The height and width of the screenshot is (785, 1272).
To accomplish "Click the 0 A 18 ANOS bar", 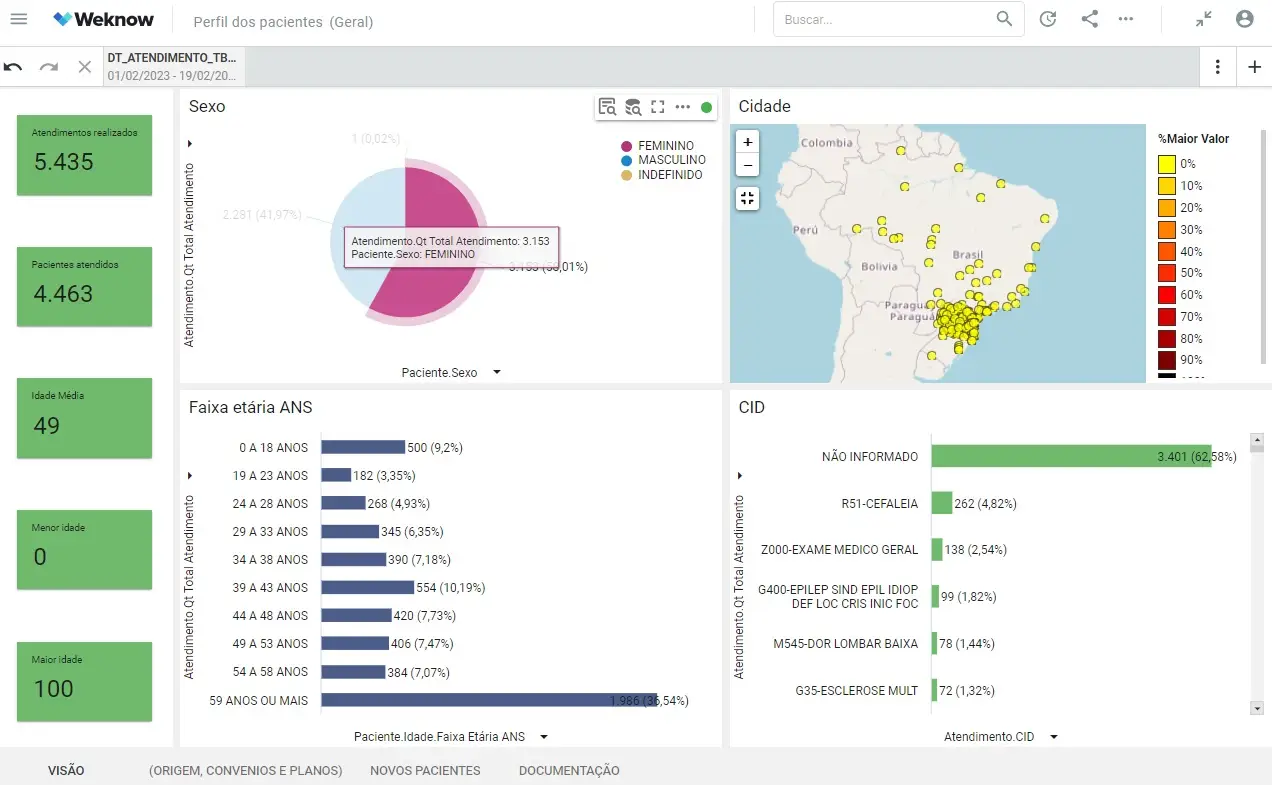I will (x=363, y=447).
